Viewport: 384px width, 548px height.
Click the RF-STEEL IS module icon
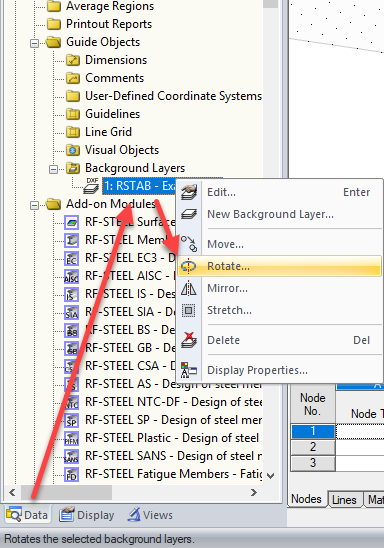click(72, 294)
